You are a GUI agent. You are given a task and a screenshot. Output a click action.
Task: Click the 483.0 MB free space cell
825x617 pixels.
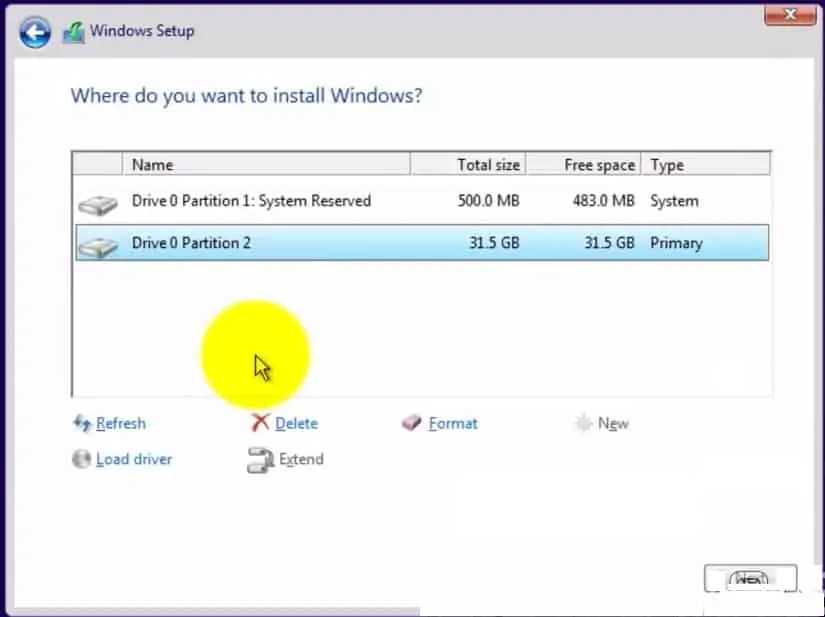point(603,201)
